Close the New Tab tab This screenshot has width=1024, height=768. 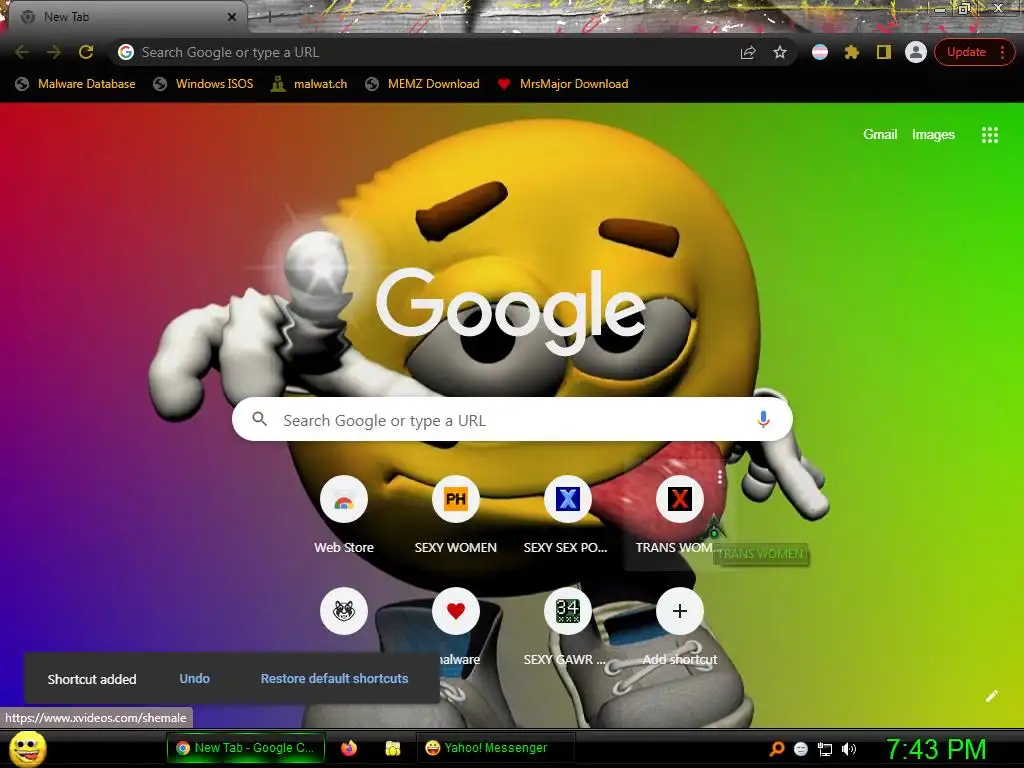(x=231, y=17)
